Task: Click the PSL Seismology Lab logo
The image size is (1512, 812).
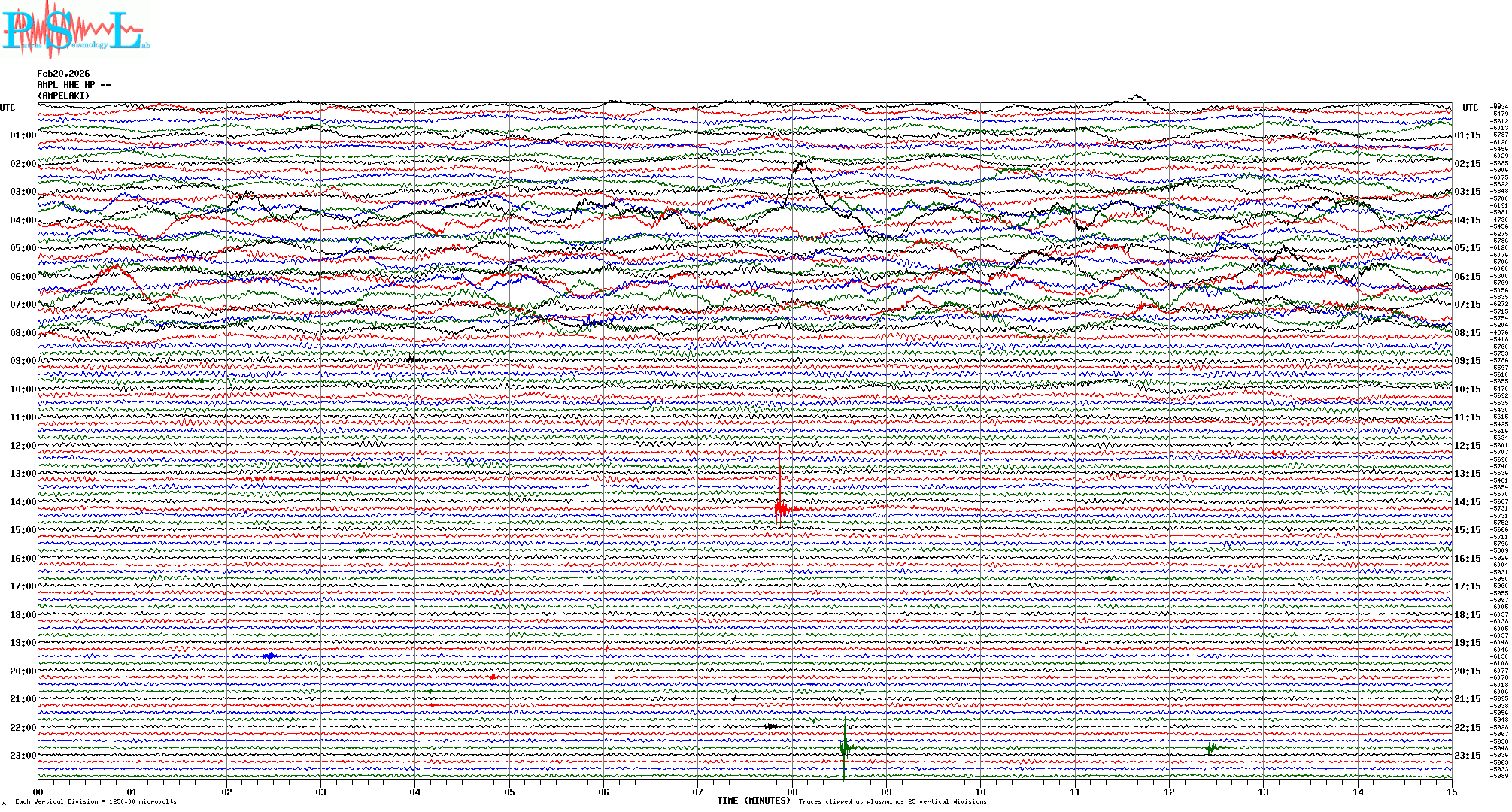Action: [75, 30]
